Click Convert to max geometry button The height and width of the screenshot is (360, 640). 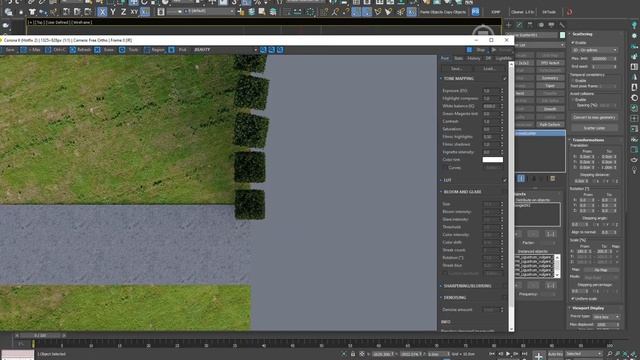tap(594, 117)
